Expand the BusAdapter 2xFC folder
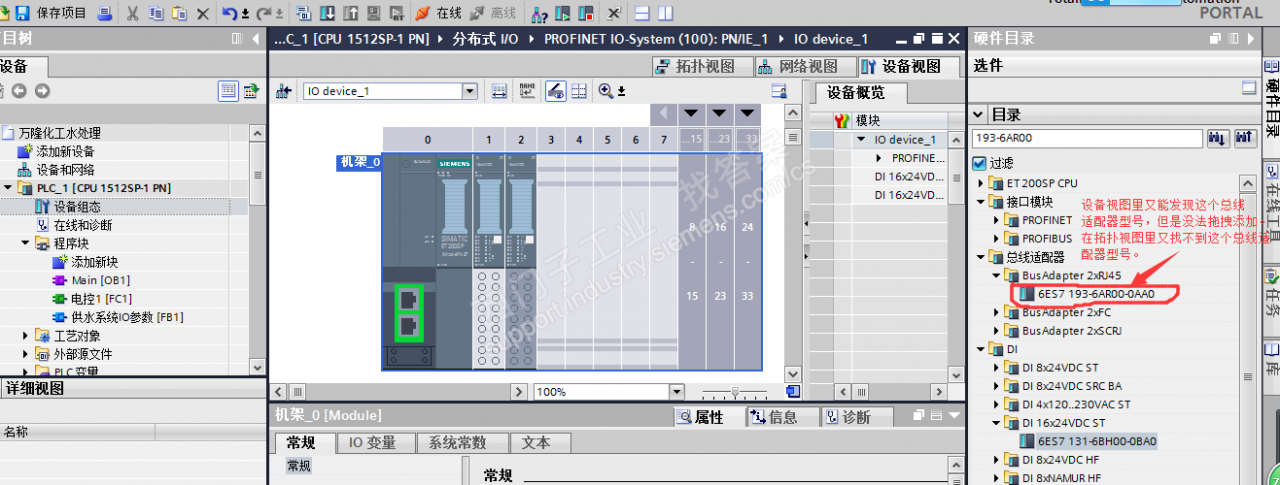Image resolution: width=1280 pixels, height=485 pixels. coord(996,313)
